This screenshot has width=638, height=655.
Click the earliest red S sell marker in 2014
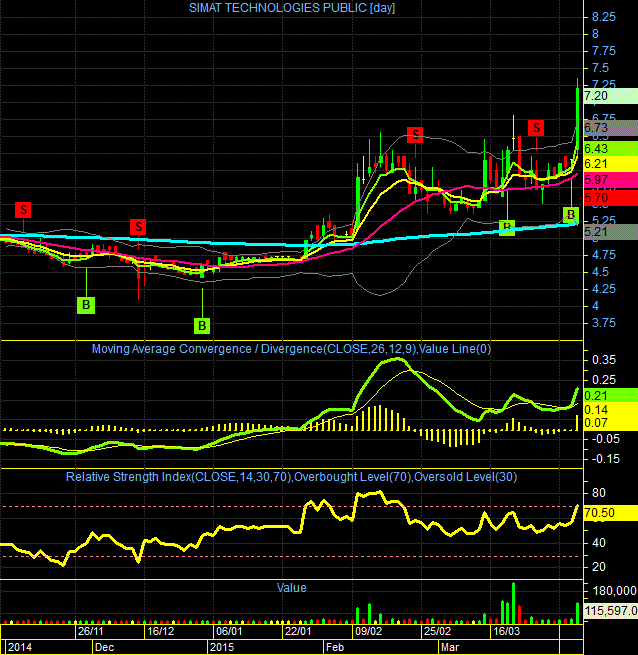click(x=23, y=210)
